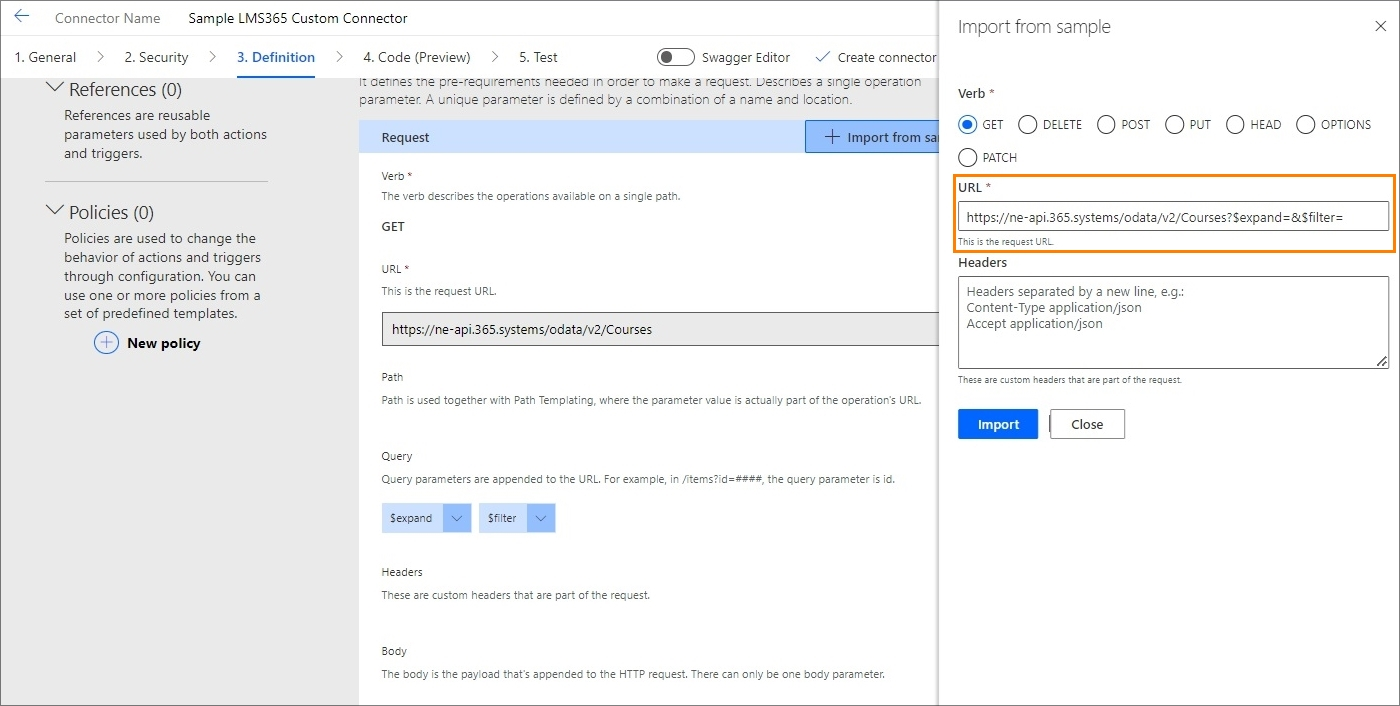Open the 5. Test tab
The height and width of the screenshot is (706, 1400).
point(538,57)
